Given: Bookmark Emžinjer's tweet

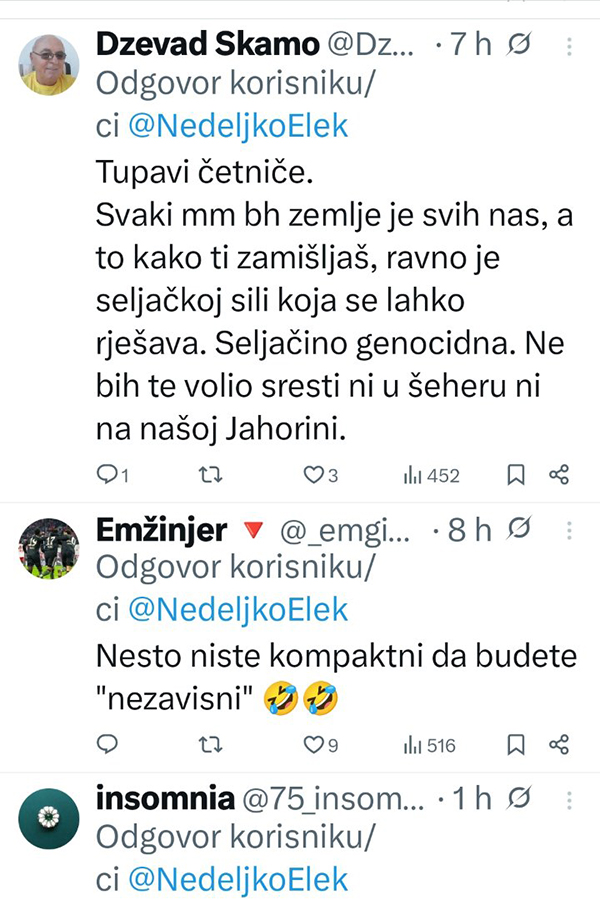Looking at the screenshot, I should [x=516, y=744].
